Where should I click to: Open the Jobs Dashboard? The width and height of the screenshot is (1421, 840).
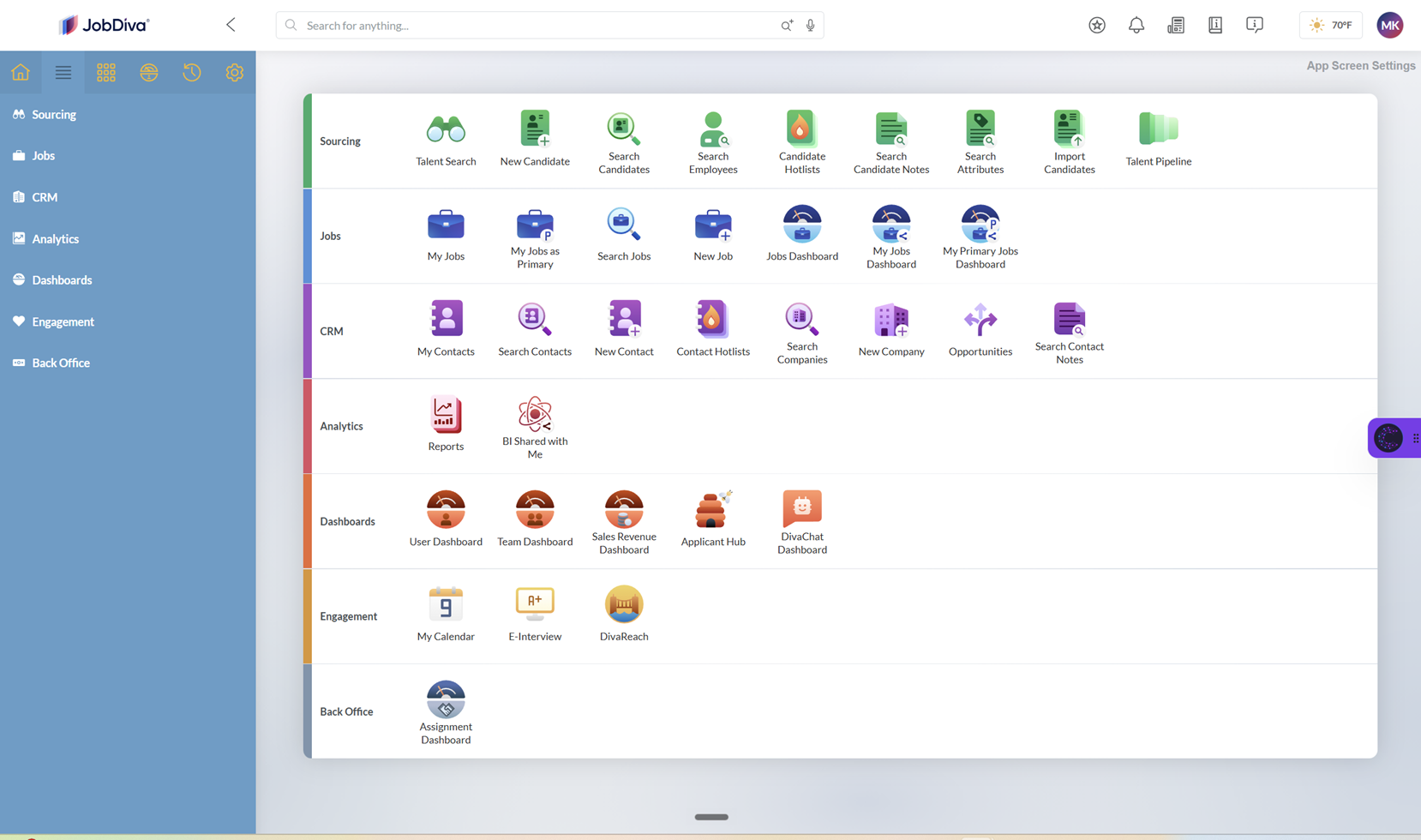[x=802, y=235]
